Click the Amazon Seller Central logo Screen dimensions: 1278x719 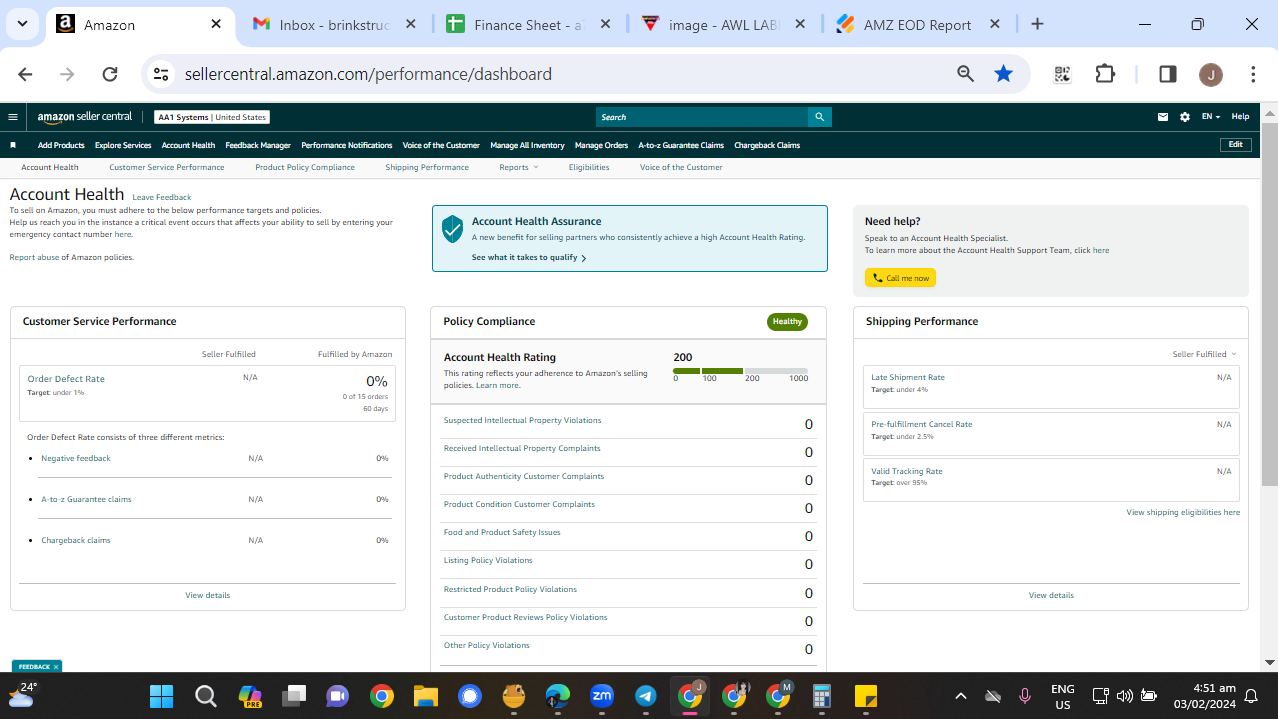[x=85, y=117]
